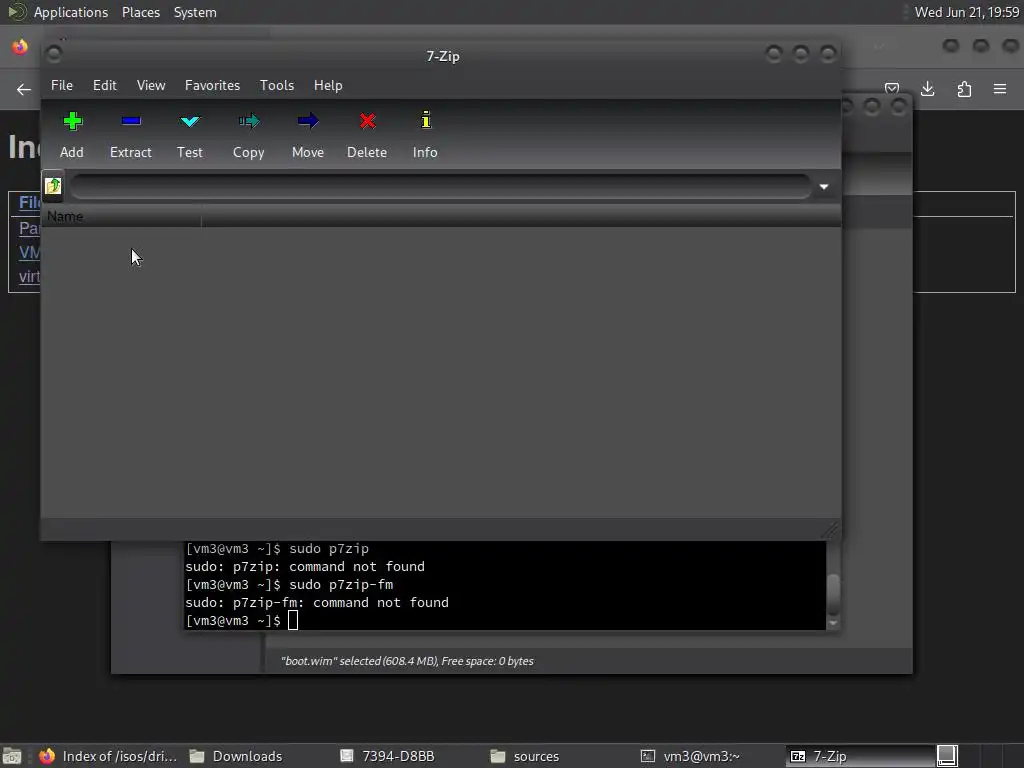Go up one folder level icon

pyautogui.click(x=53, y=186)
